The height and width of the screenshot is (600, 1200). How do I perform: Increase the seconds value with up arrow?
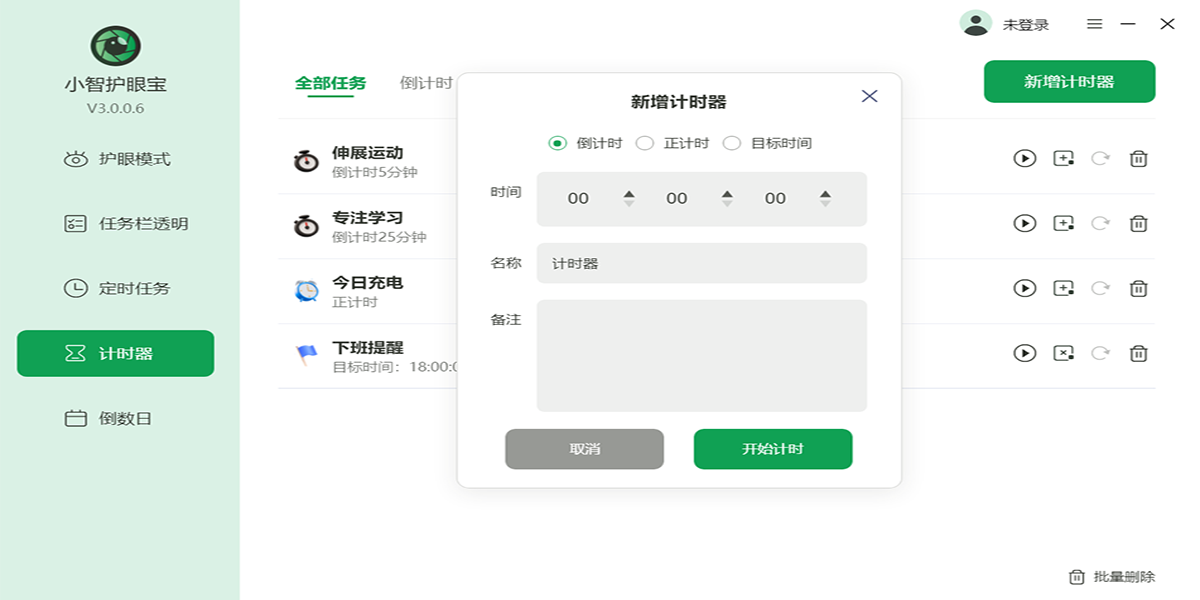(825, 194)
